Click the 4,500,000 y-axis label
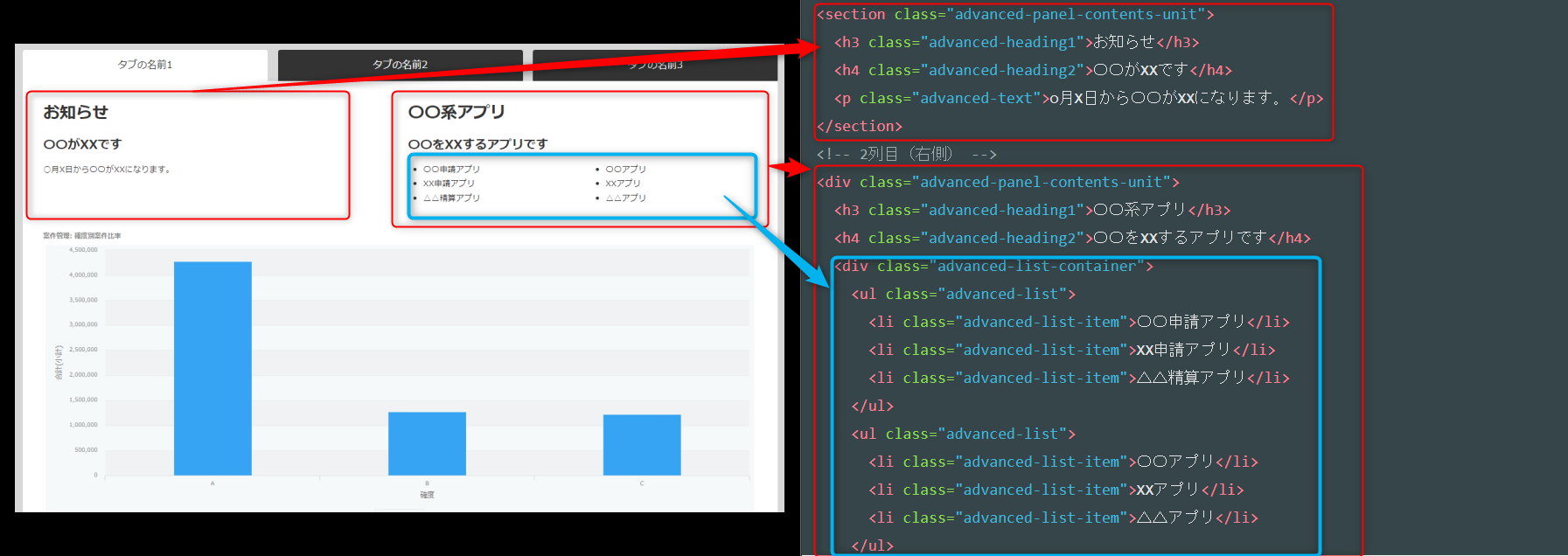The image size is (1568, 556). (83, 250)
